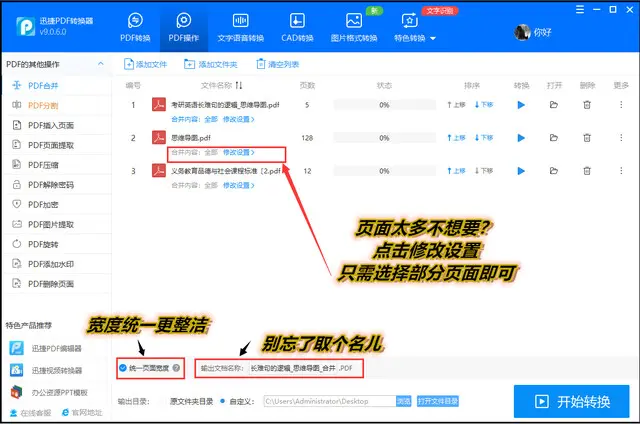Delete file 1 with trash icon

point(587,105)
